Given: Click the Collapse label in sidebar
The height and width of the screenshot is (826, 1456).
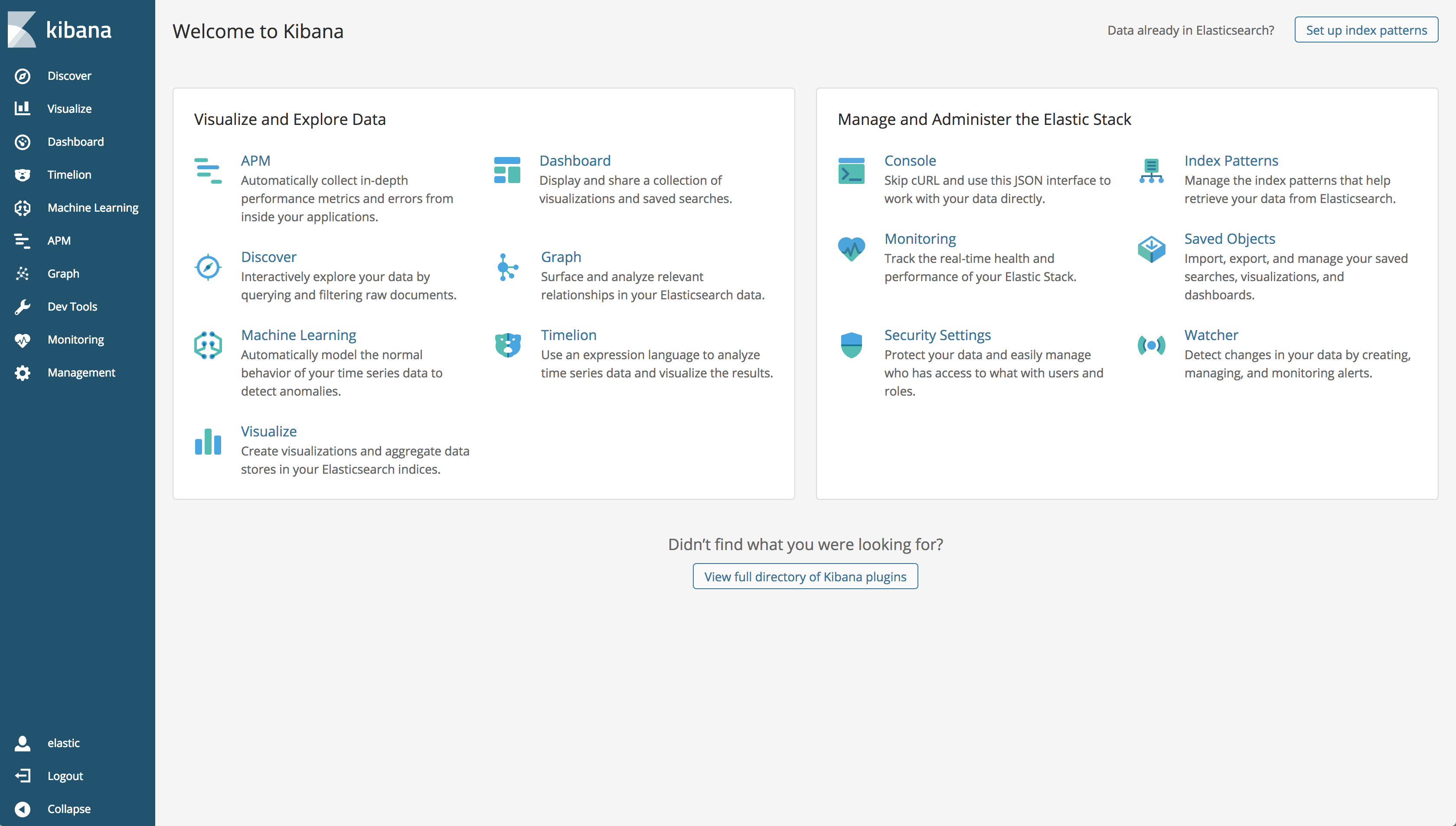Looking at the screenshot, I should 69,809.
